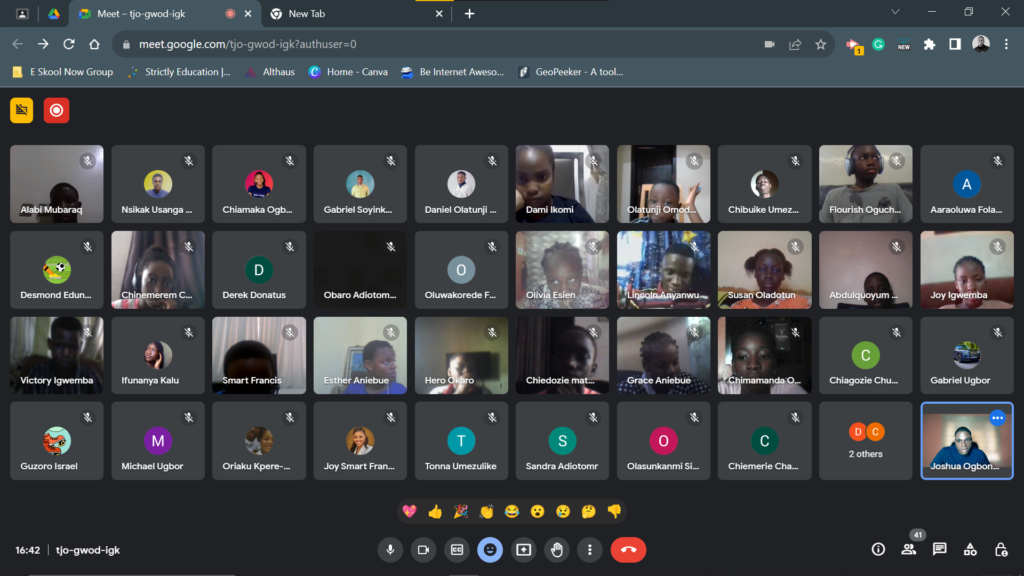Raise hand using the hand icon
The height and width of the screenshot is (576, 1024).
click(556, 550)
